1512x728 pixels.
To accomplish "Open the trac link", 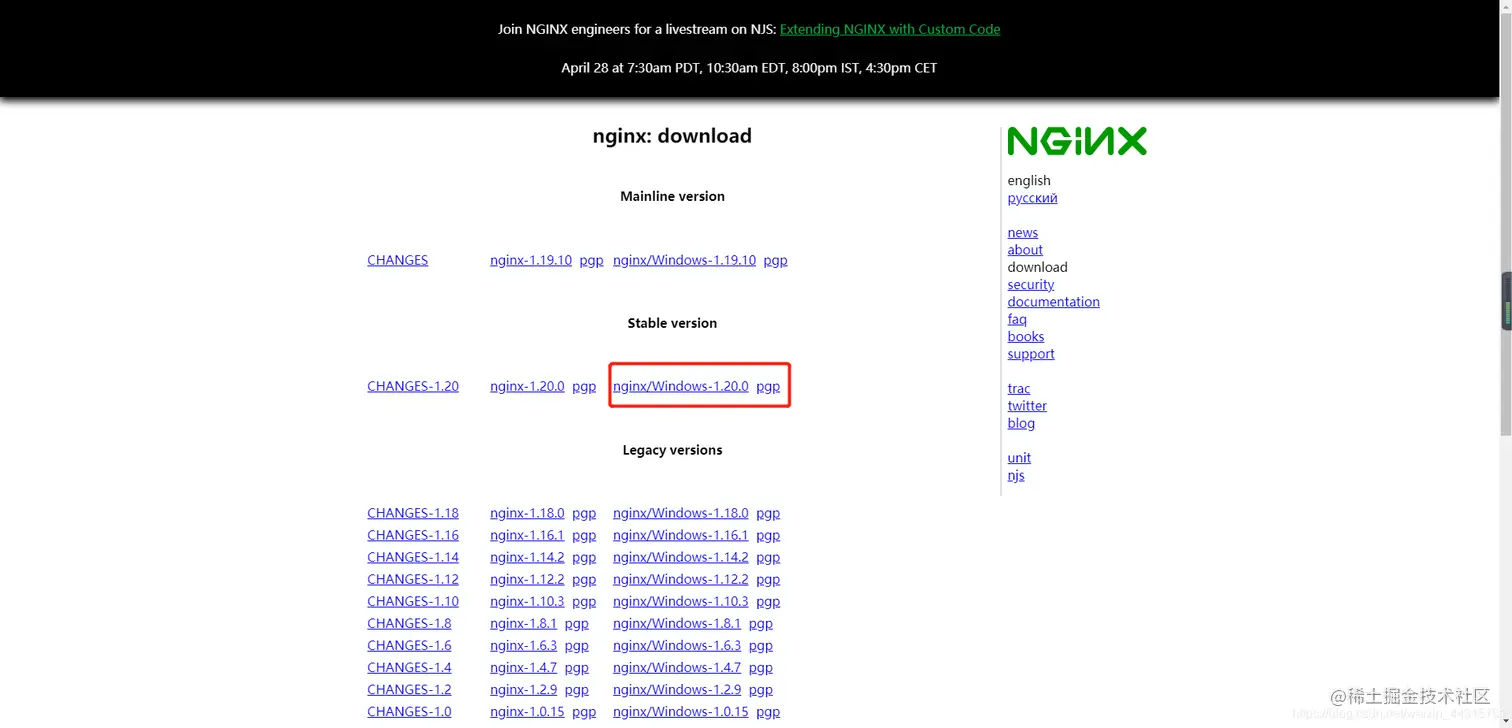I will (x=1019, y=389).
